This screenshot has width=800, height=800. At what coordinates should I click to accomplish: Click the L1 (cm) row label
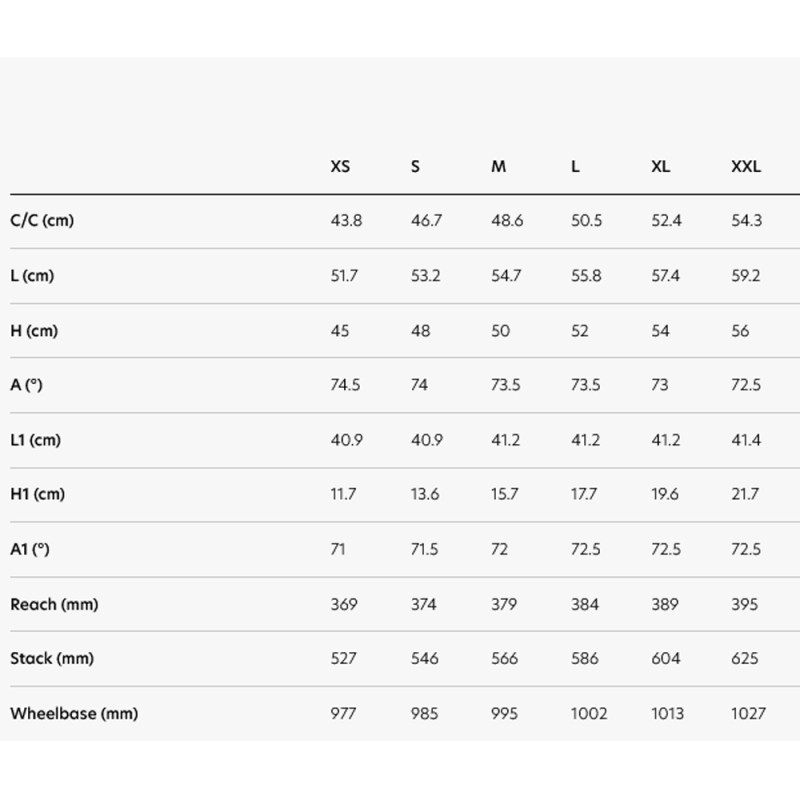pos(36,440)
